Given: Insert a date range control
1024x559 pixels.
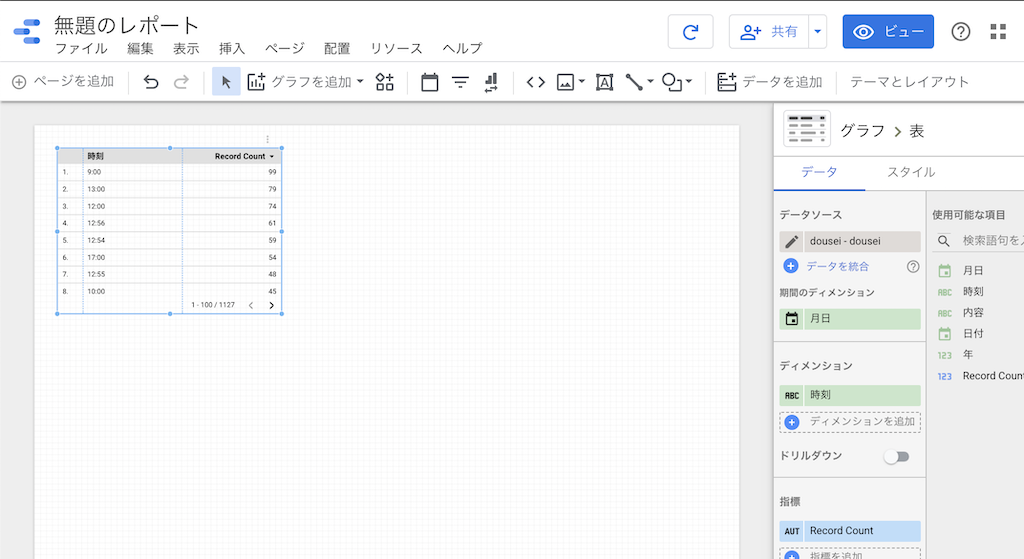Looking at the screenshot, I should (430, 82).
